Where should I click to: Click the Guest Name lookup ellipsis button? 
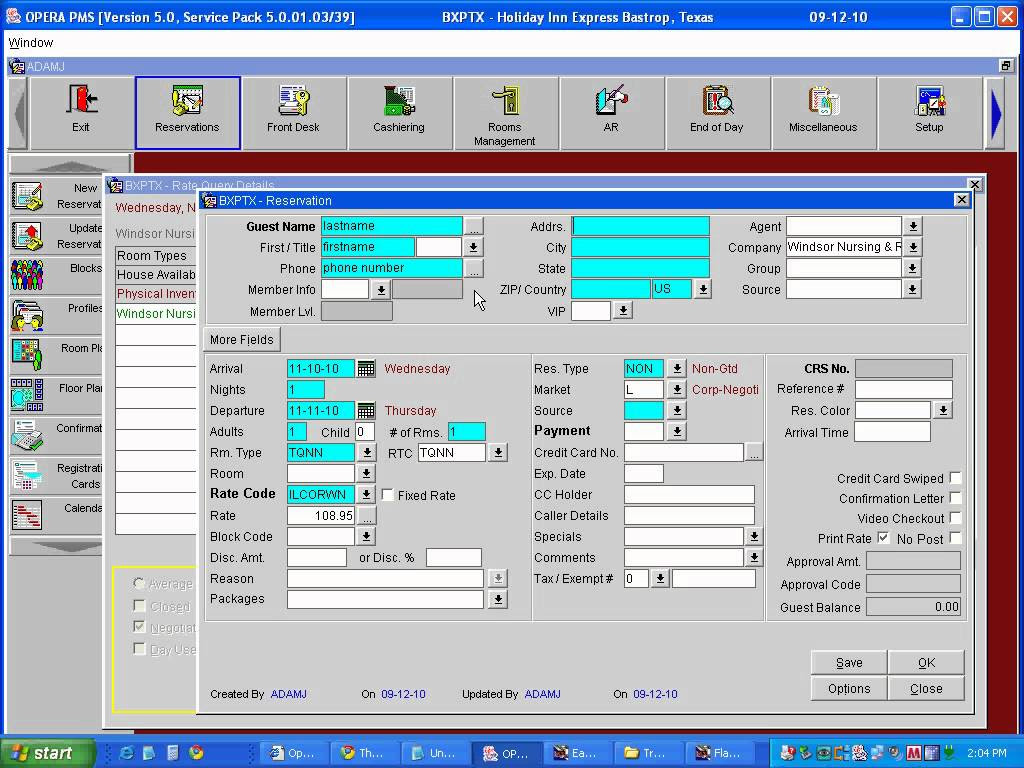473,227
